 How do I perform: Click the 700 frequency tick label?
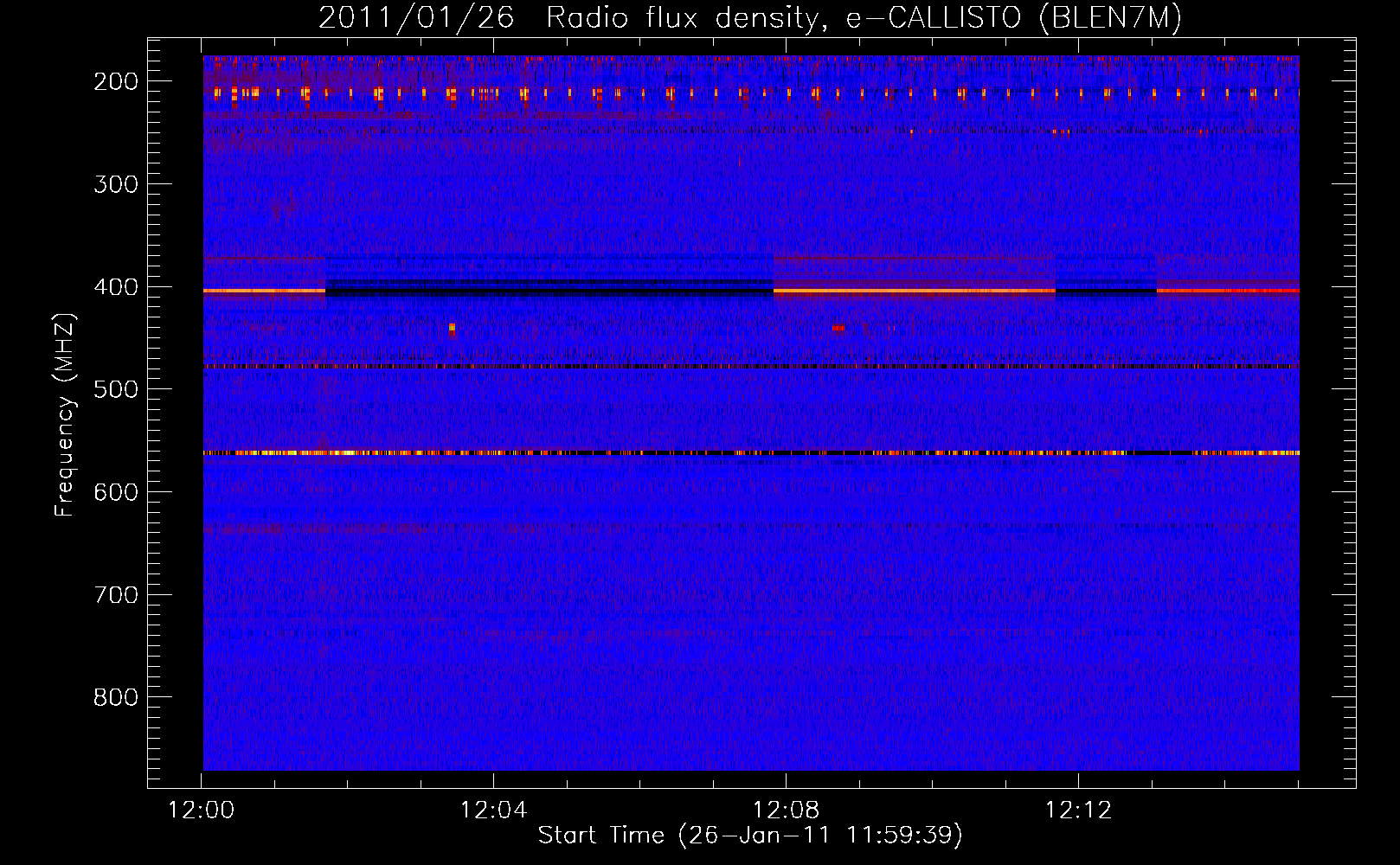(x=115, y=594)
